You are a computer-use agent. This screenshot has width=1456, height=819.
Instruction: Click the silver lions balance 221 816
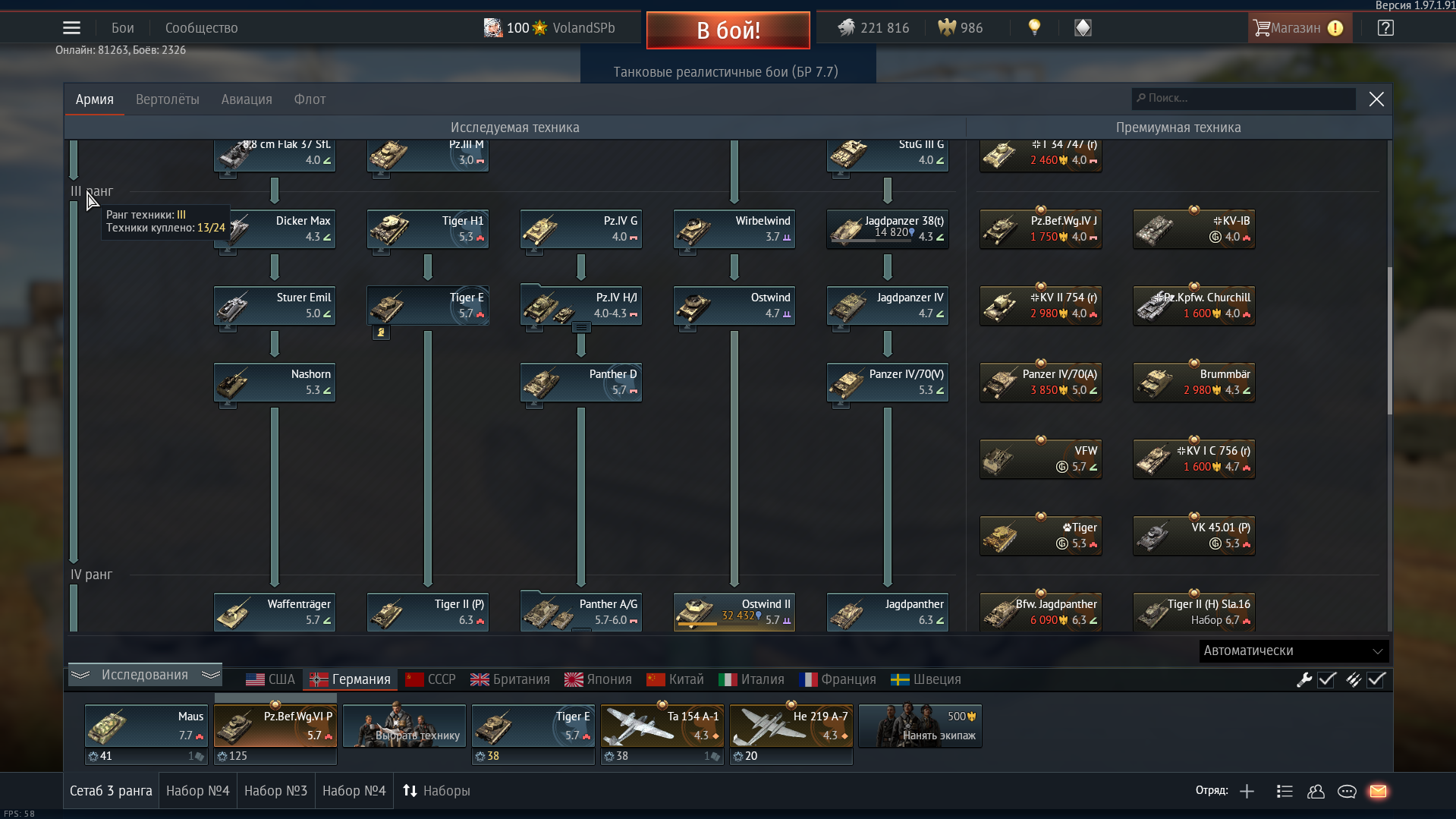coord(873,28)
